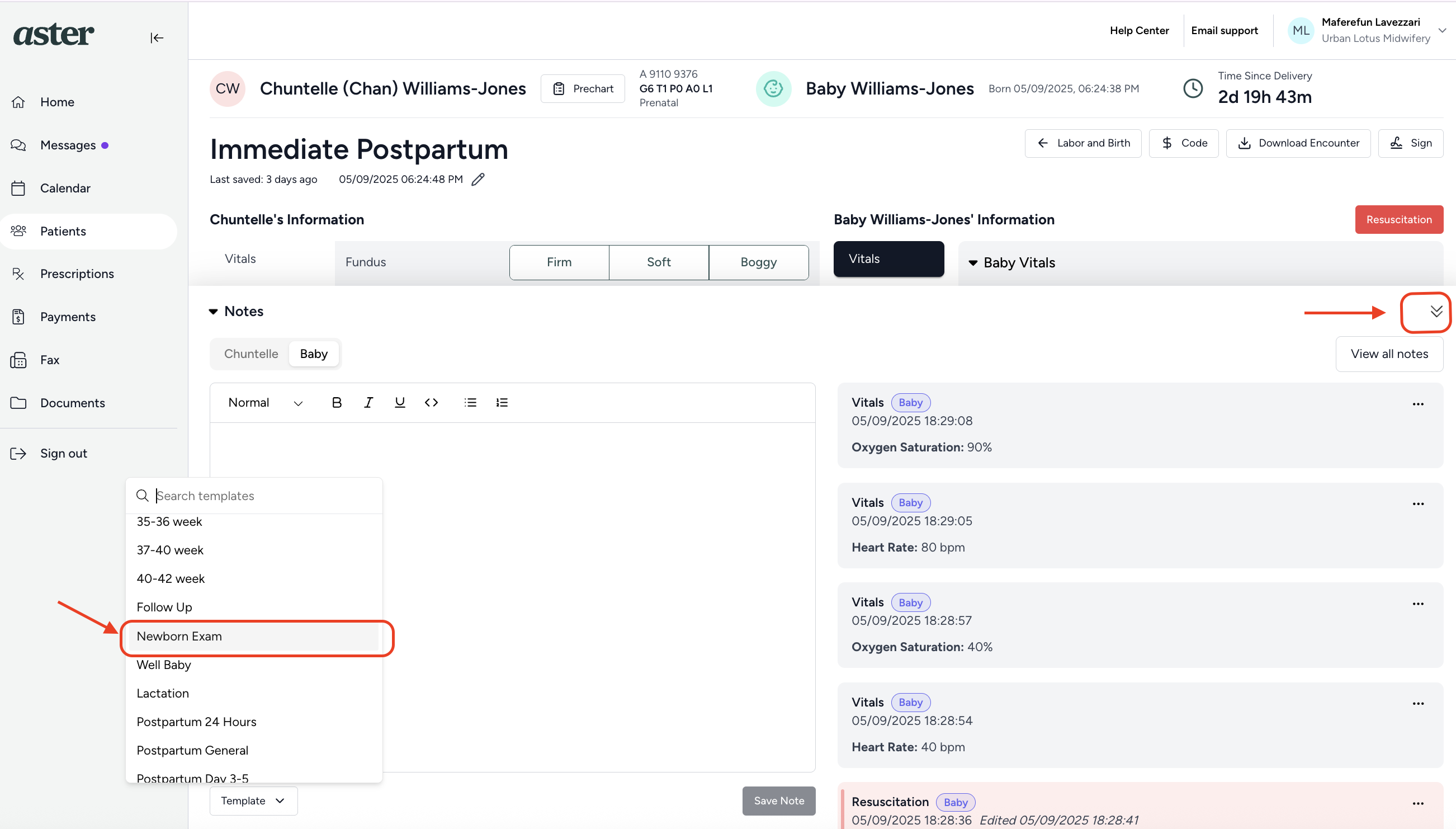Choose the Well Baby template
Screen dimensions: 1456x829
point(254,665)
